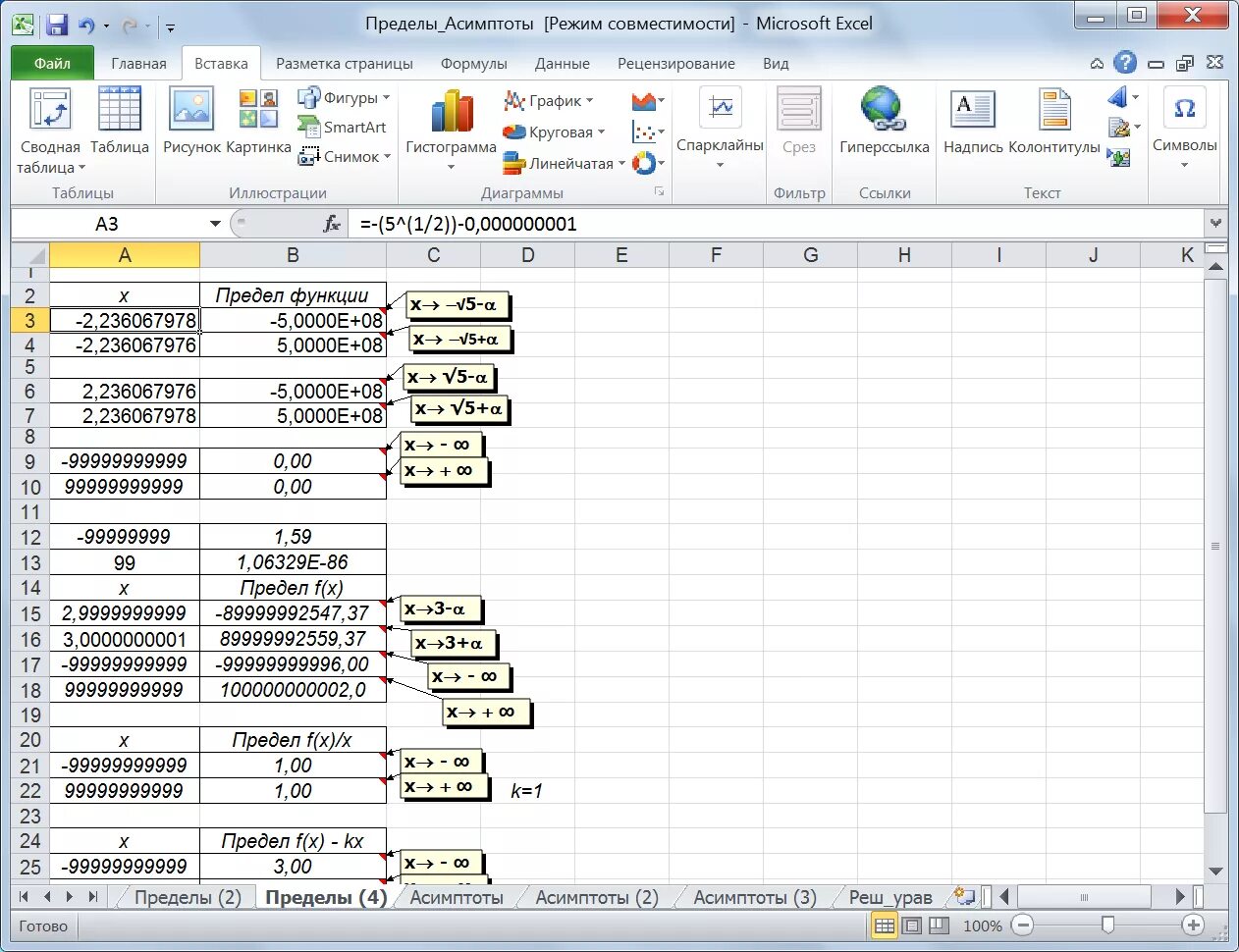Open Колонтитулы header and footer
The height and width of the screenshot is (952, 1239).
(1054, 121)
